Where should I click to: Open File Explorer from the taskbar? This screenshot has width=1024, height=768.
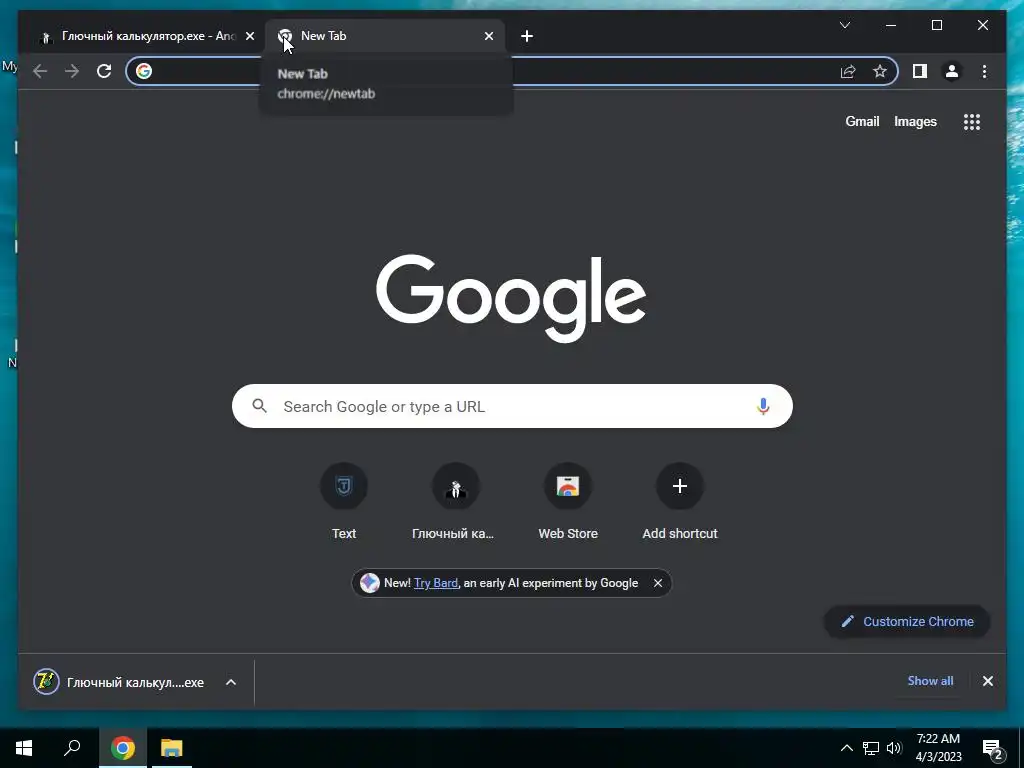tap(172, 748)
